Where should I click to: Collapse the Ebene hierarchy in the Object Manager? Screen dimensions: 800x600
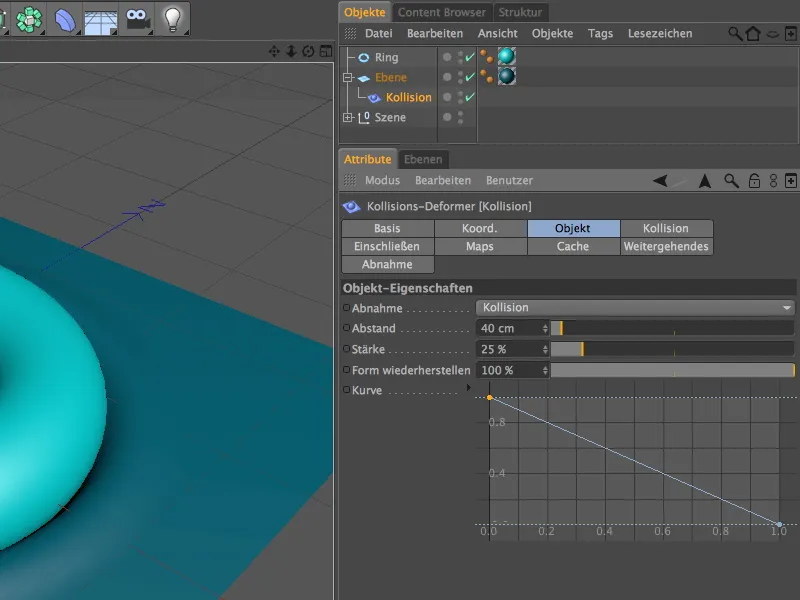348,77
